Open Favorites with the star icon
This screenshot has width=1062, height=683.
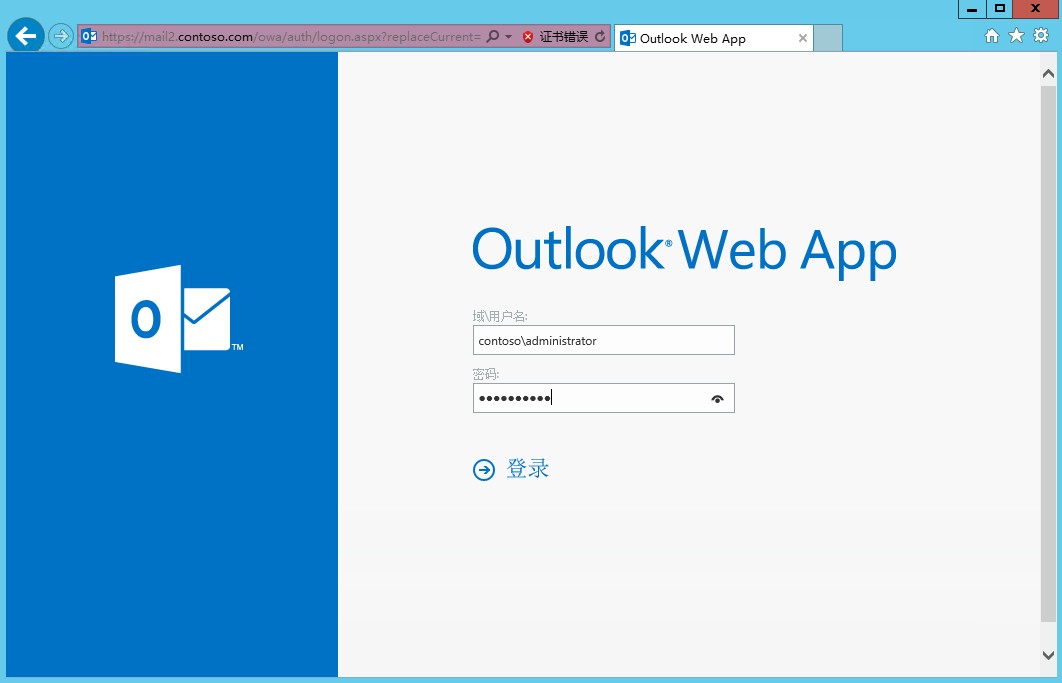[x=1016, y=36]
